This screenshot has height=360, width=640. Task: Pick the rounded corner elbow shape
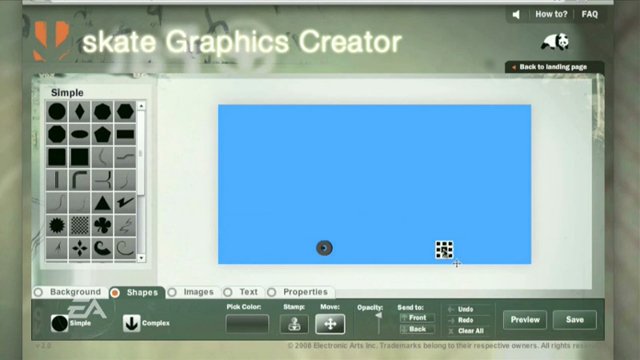80,180
